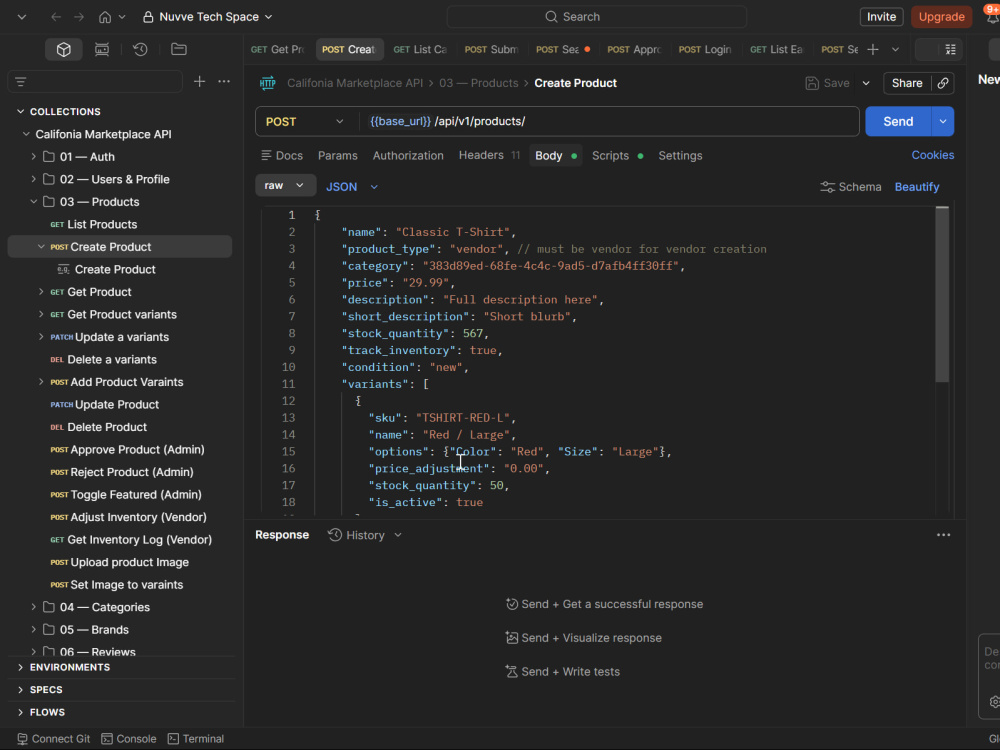Click the Save disk icon
The image size is (1000, 750).
pyautogui.click(x=812, y=83)
